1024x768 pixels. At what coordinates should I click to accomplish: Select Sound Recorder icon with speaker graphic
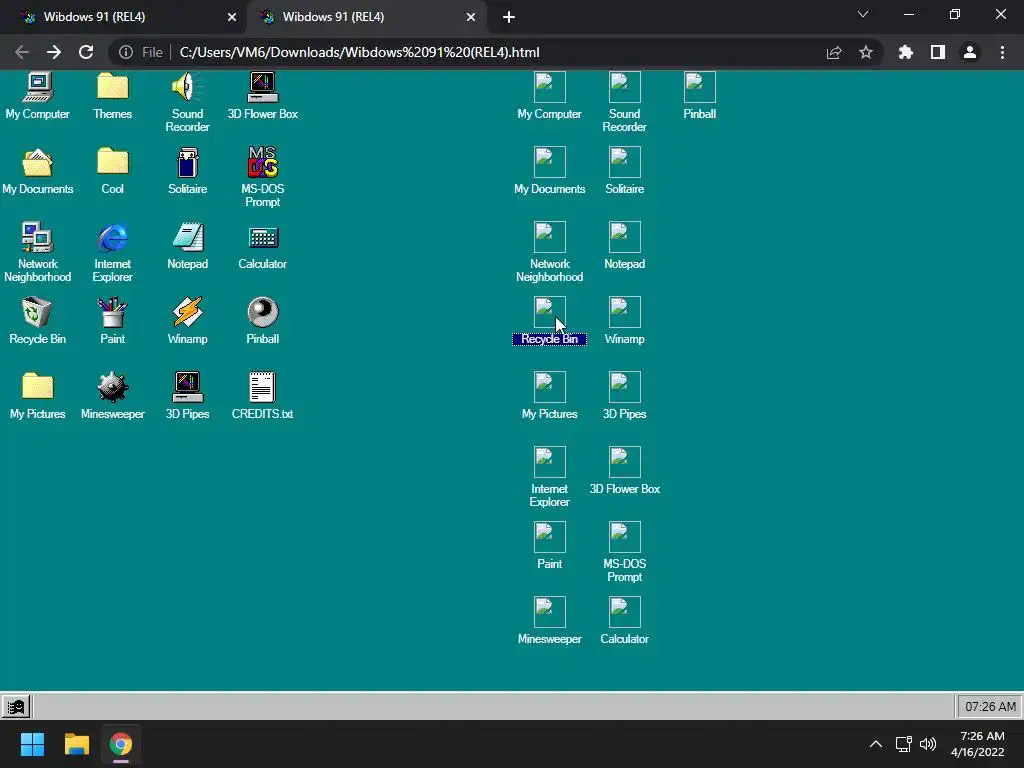click(x=187, y=88)
